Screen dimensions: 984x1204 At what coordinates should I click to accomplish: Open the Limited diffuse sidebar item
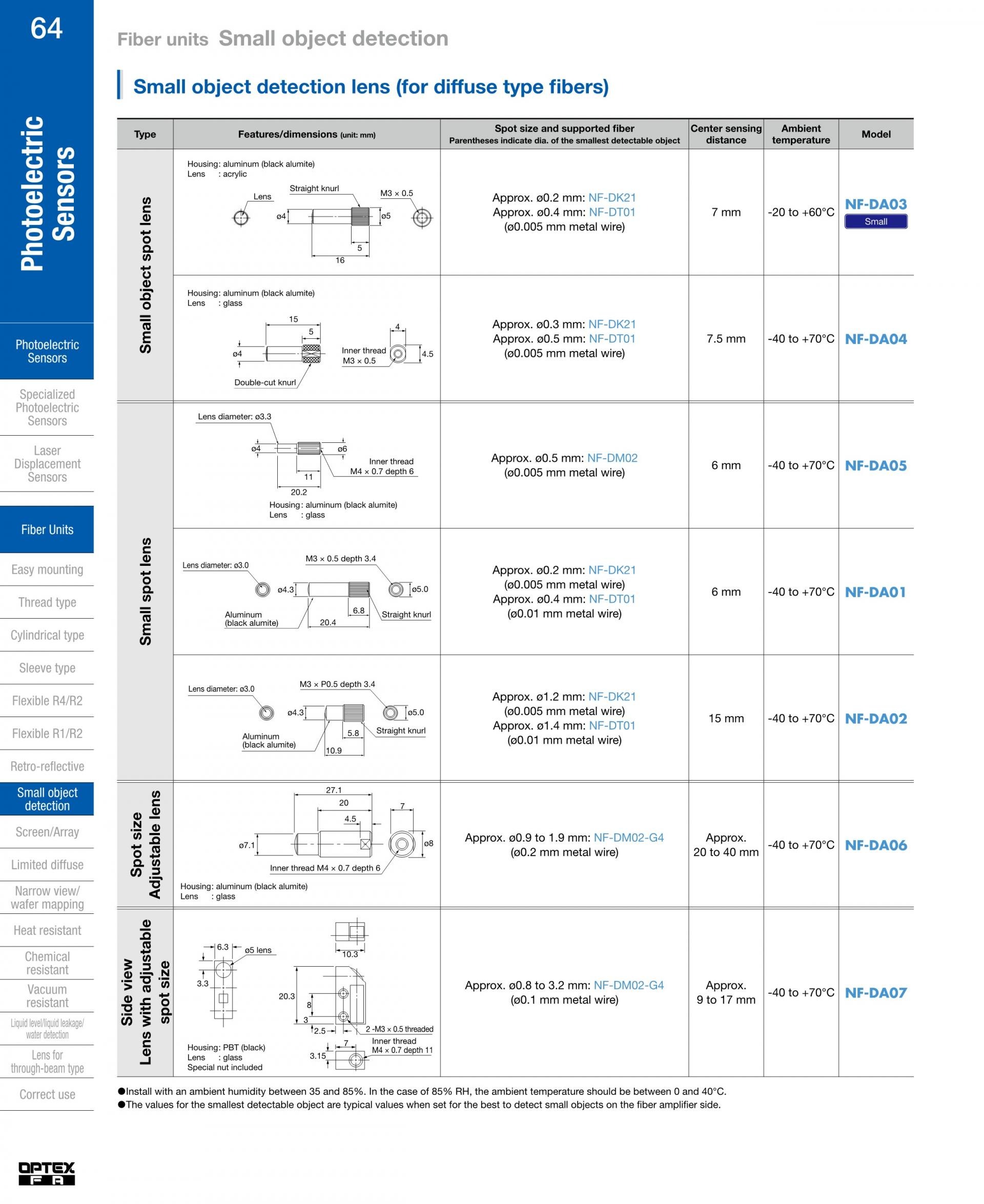(47, 865)
